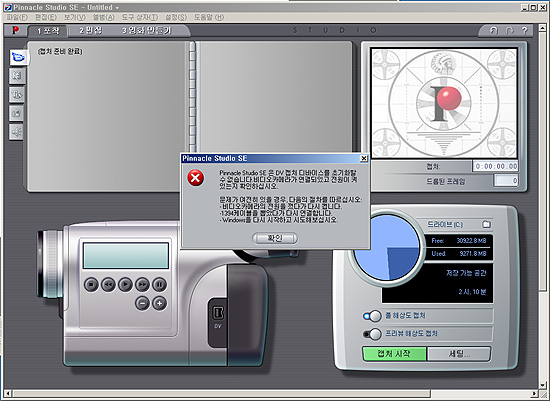Image resolution: width=550 pixels, height=401 pixels.
Task: Open the second album sidebar icon (transitions)
Action: coord(17,76)
